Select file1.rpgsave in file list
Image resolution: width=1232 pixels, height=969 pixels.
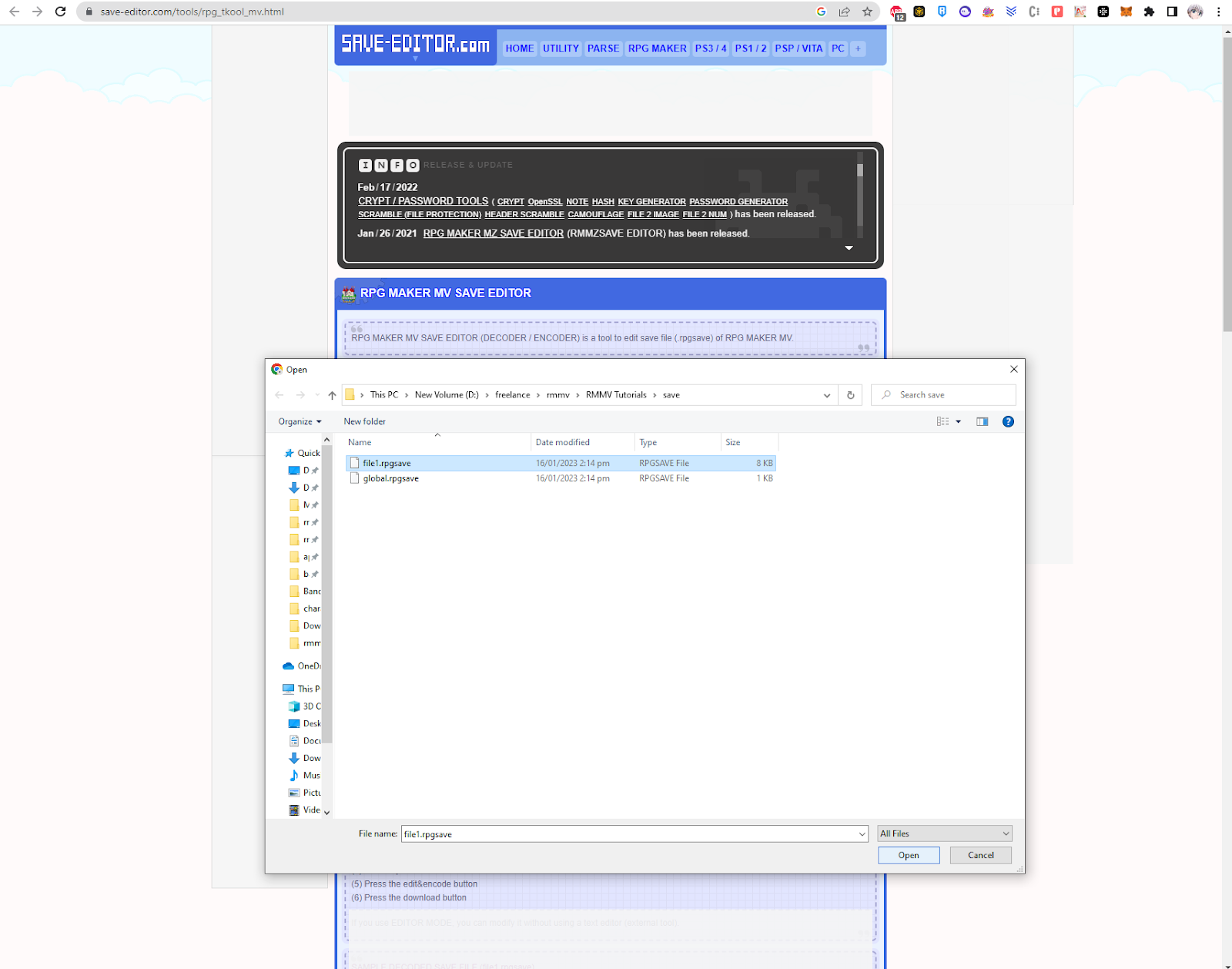click(561, 463)
